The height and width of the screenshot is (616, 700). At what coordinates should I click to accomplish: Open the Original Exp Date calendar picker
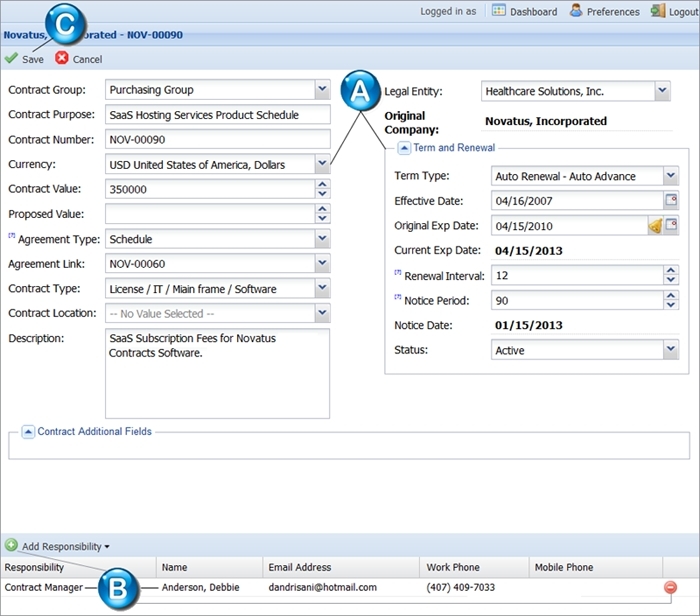point(671,225)
